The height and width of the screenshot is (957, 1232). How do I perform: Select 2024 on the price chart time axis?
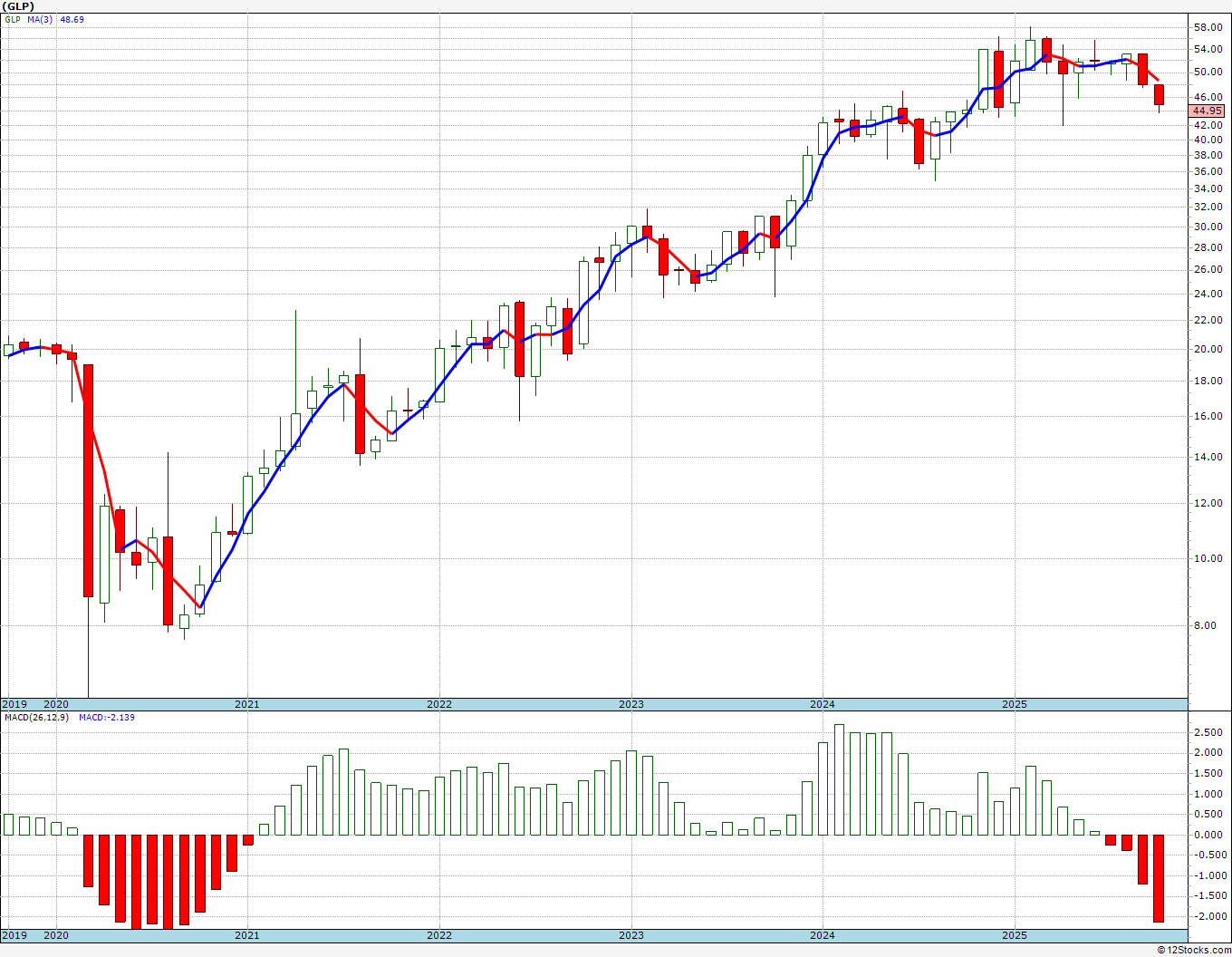(823, 704)
